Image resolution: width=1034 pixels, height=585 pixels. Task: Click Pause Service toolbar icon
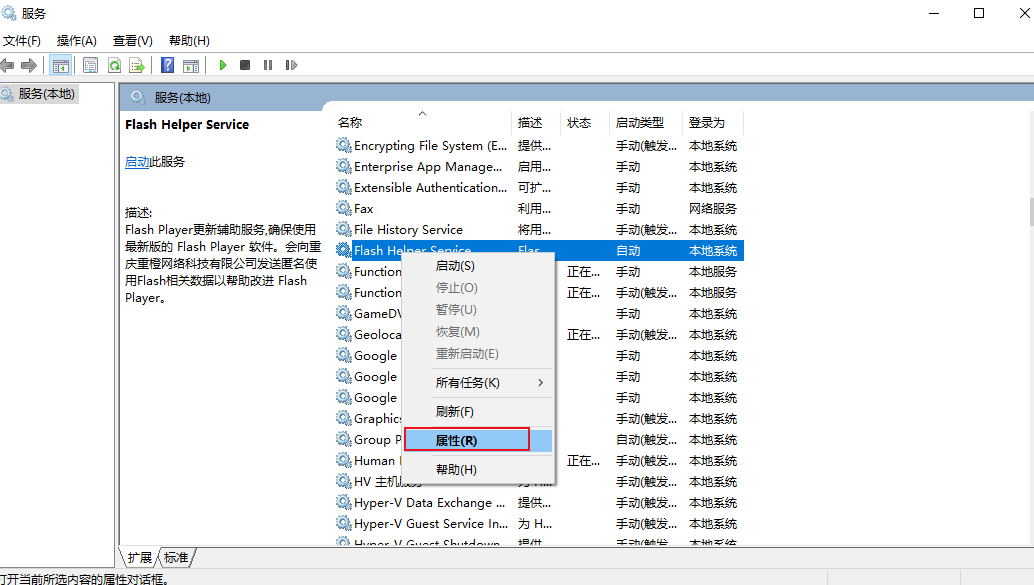[268, 65]
